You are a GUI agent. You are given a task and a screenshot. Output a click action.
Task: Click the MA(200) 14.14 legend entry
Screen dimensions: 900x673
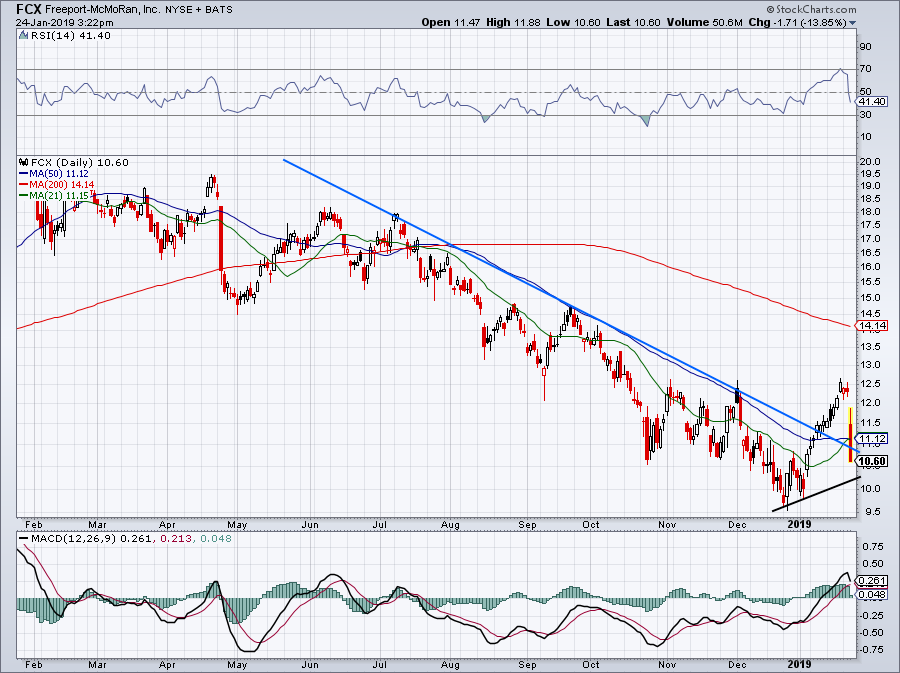57,185
